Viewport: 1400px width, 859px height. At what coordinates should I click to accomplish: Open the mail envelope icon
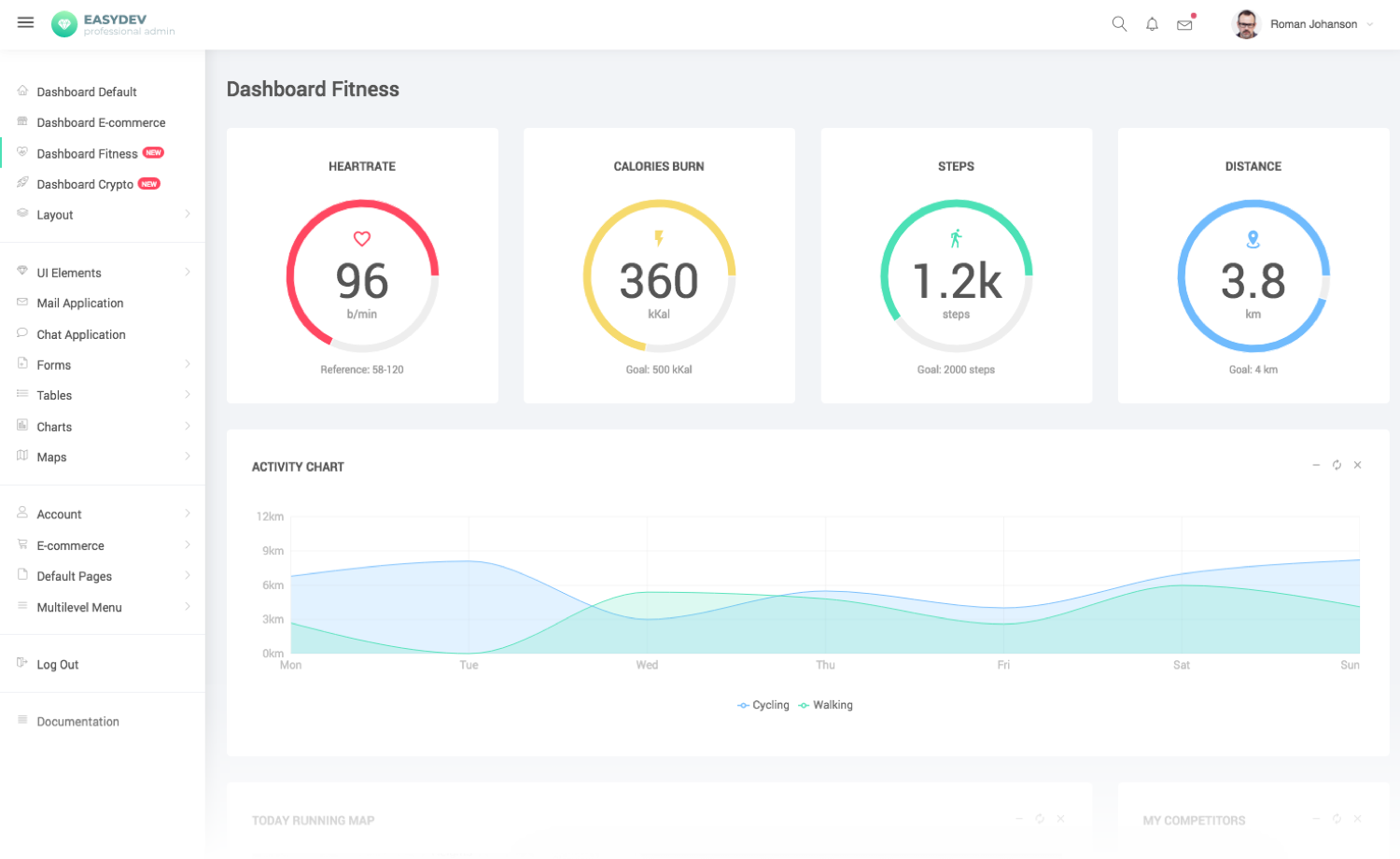1184,25
